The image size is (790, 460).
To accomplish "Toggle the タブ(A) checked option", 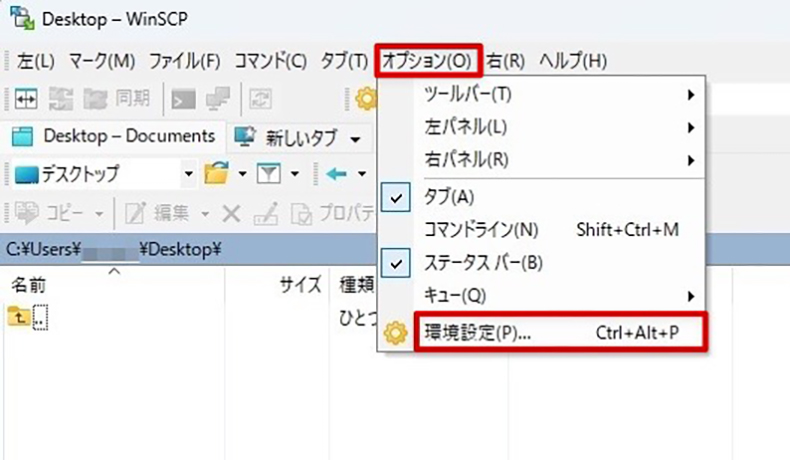I will tap(541, 197).
